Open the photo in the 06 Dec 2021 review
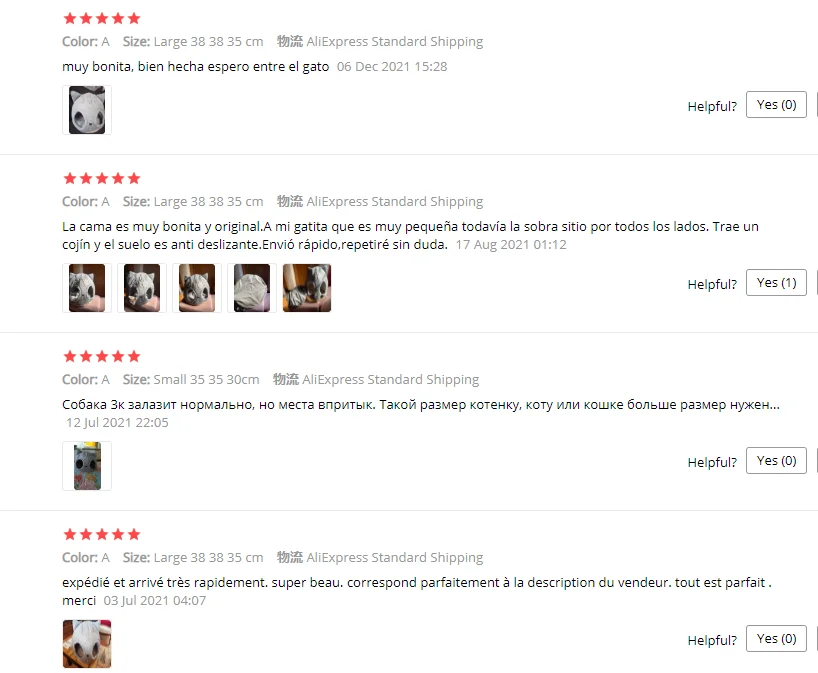The image size is (818, 673). (87, 110)
